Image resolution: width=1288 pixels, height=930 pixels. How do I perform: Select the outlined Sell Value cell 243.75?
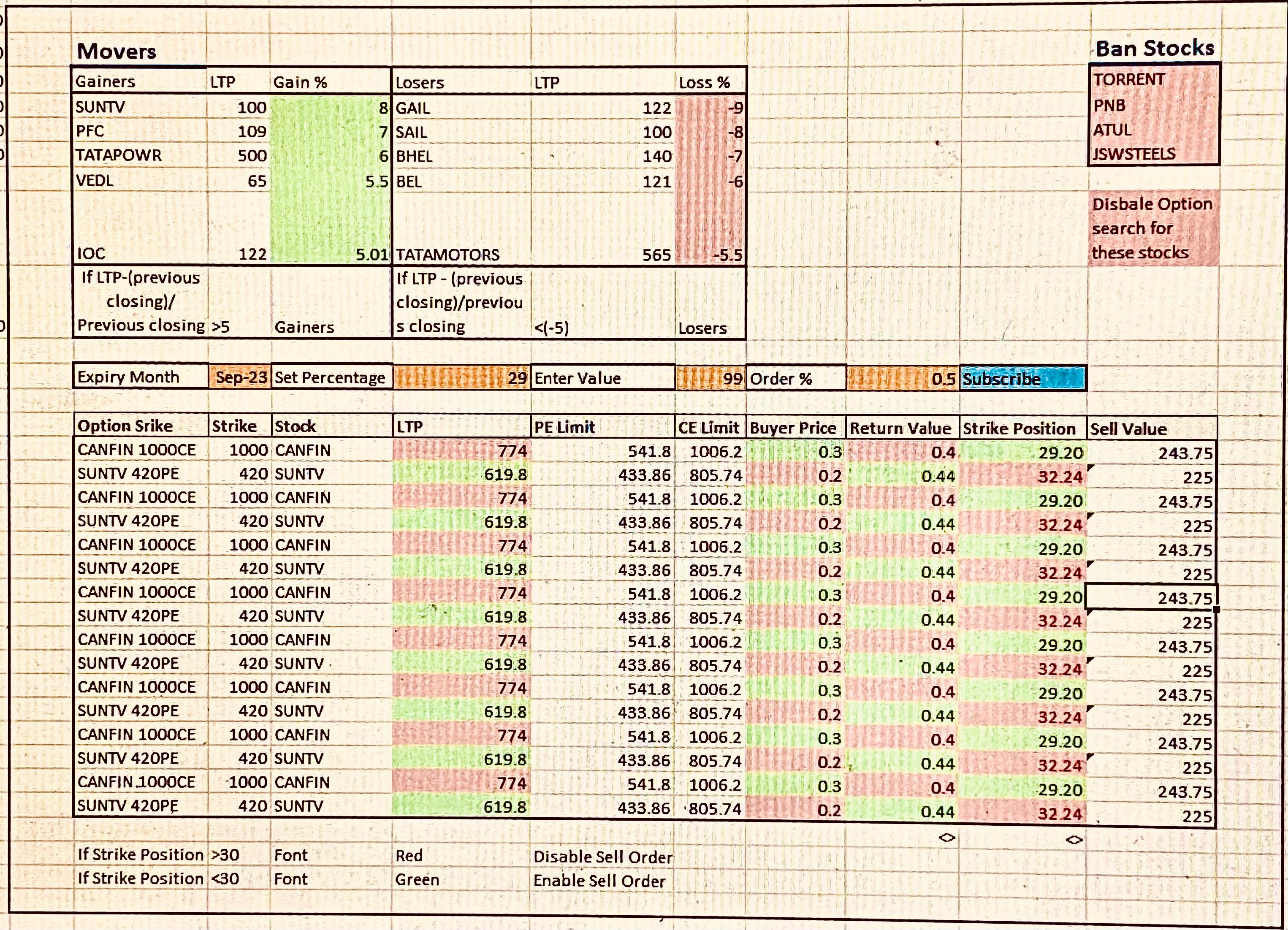[1151, 597]
